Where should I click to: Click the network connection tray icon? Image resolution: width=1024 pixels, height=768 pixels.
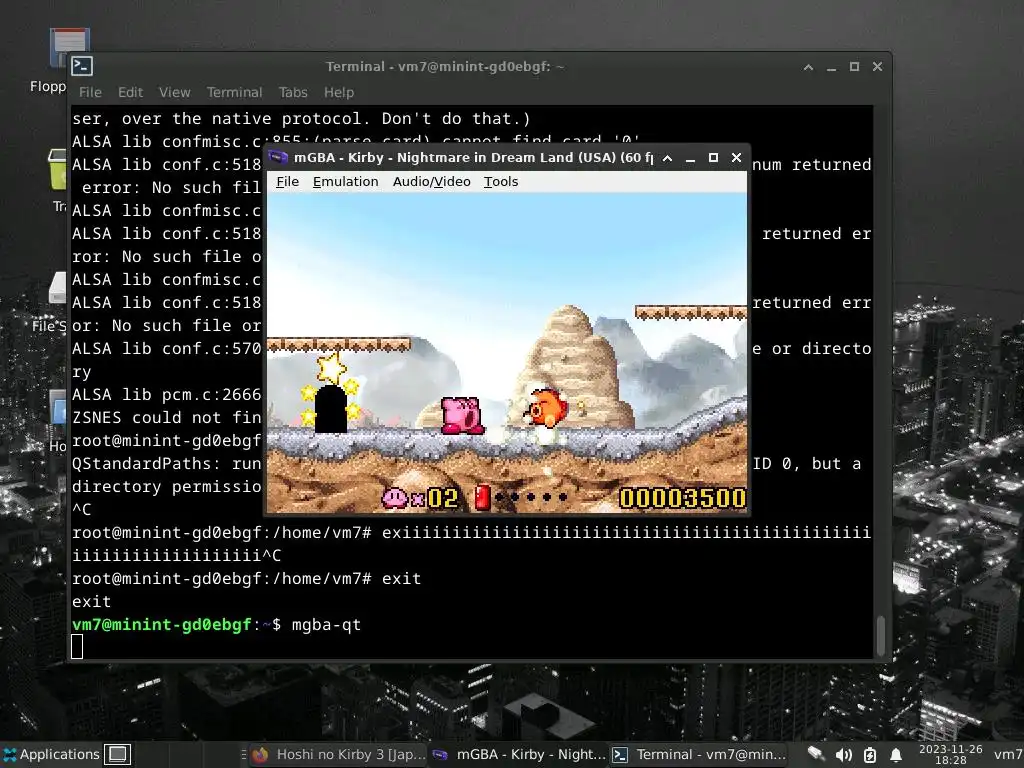click(816, 754)
